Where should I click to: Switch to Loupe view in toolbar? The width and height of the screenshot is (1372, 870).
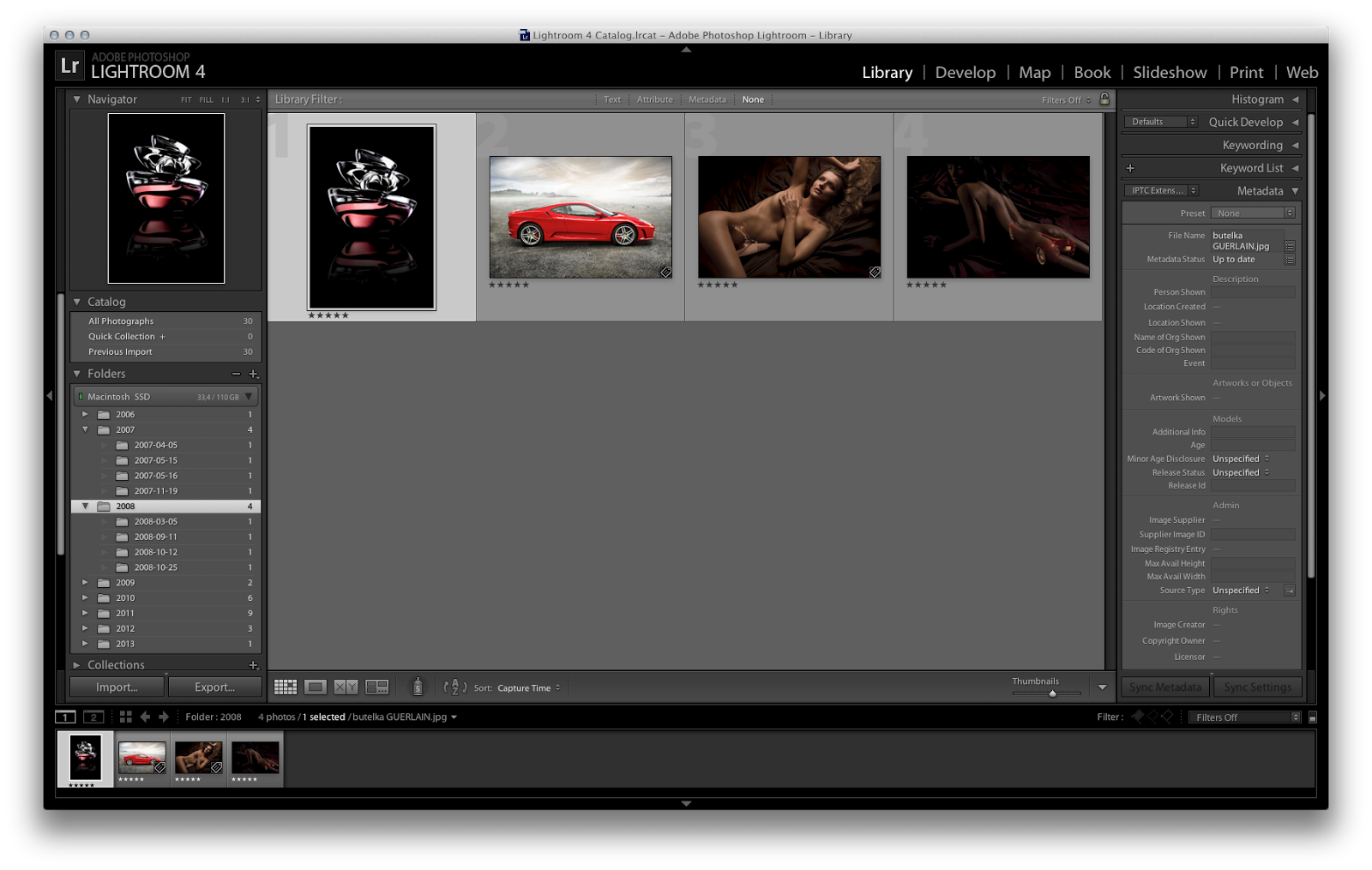(x=316, y=687)
